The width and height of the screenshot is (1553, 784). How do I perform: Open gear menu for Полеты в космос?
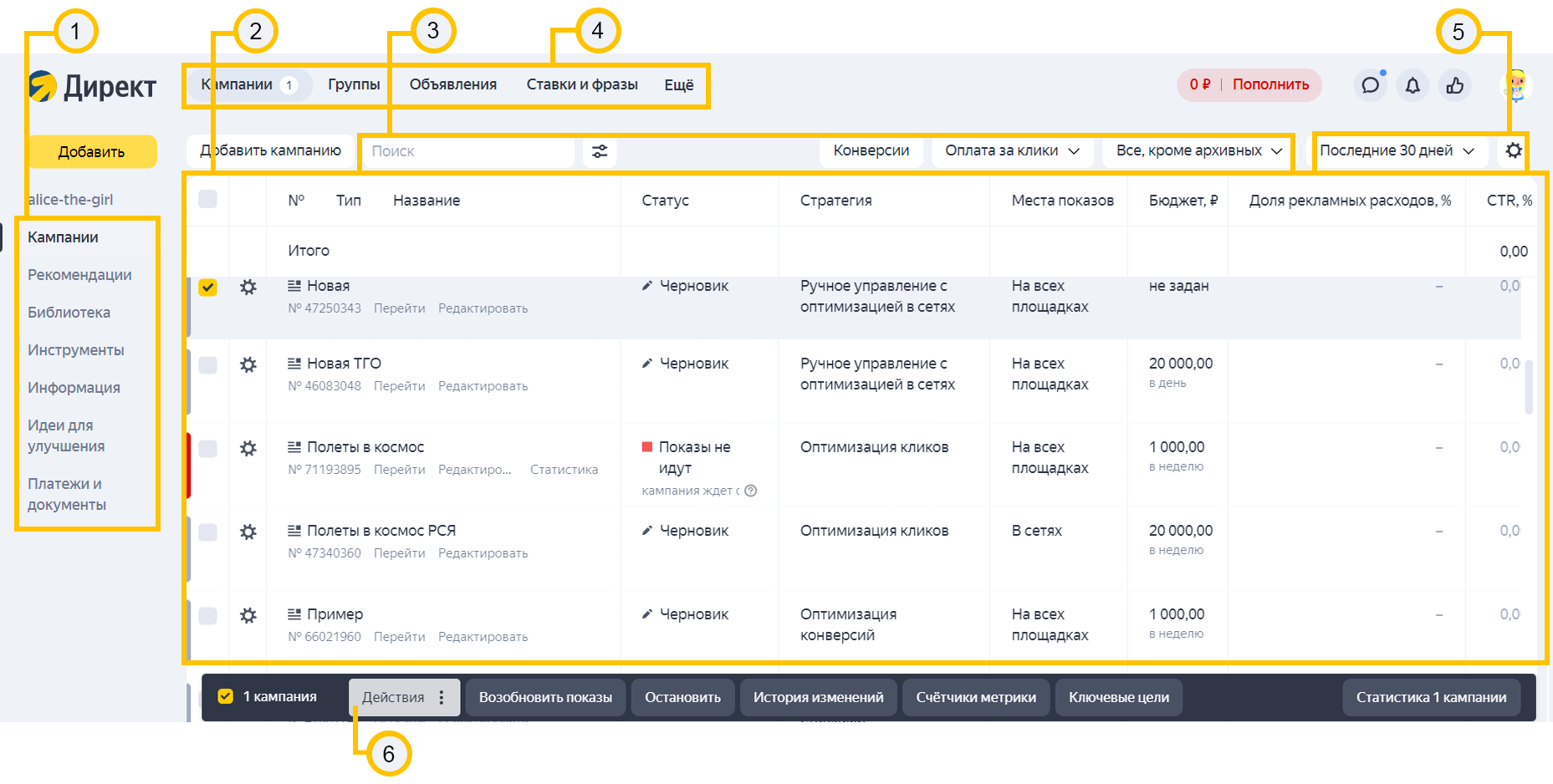tap(248, 448)
